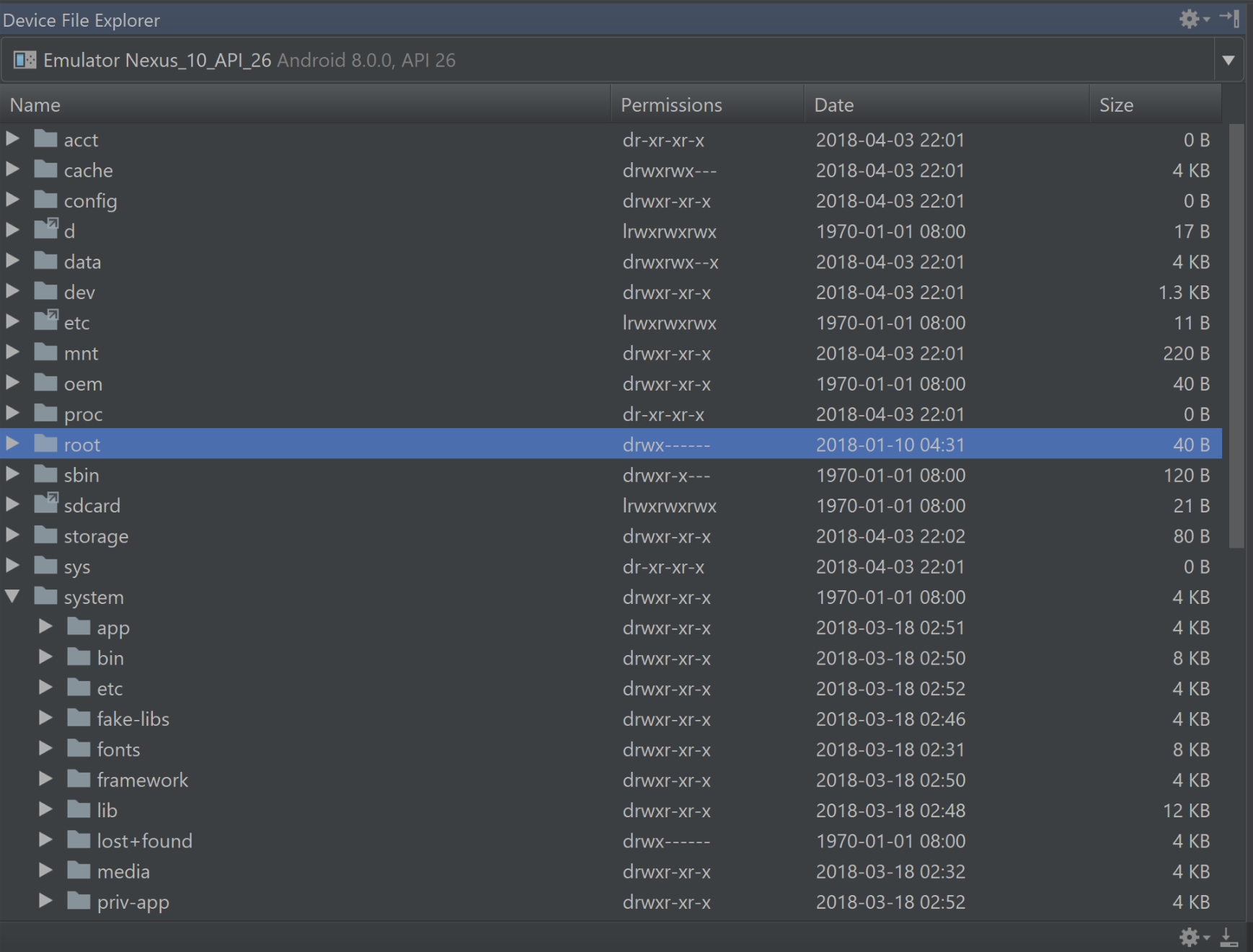Expand the storage folder

pyautogui.click(x=12, y=535)
